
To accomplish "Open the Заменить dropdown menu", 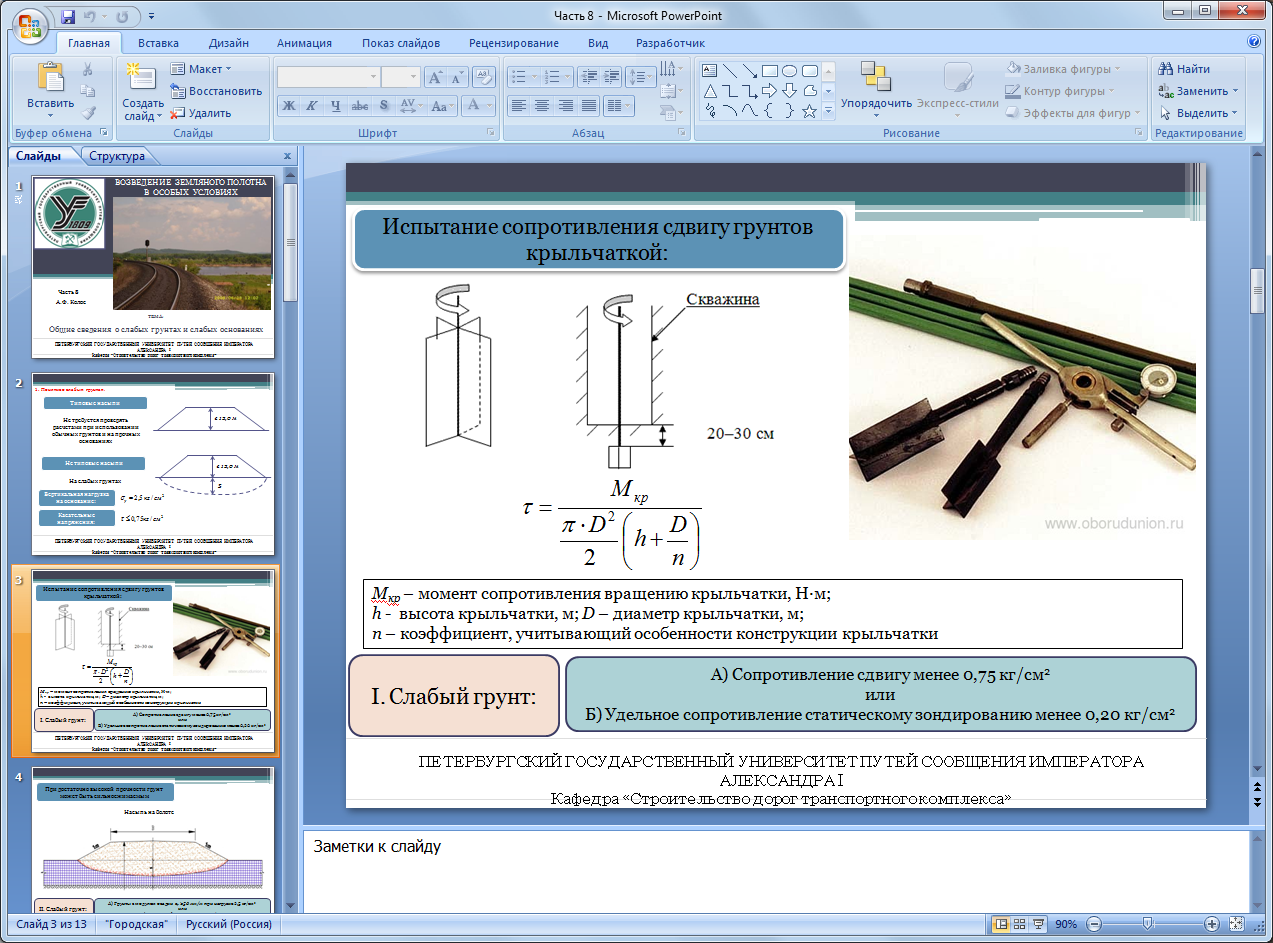I will point(1198,91).
